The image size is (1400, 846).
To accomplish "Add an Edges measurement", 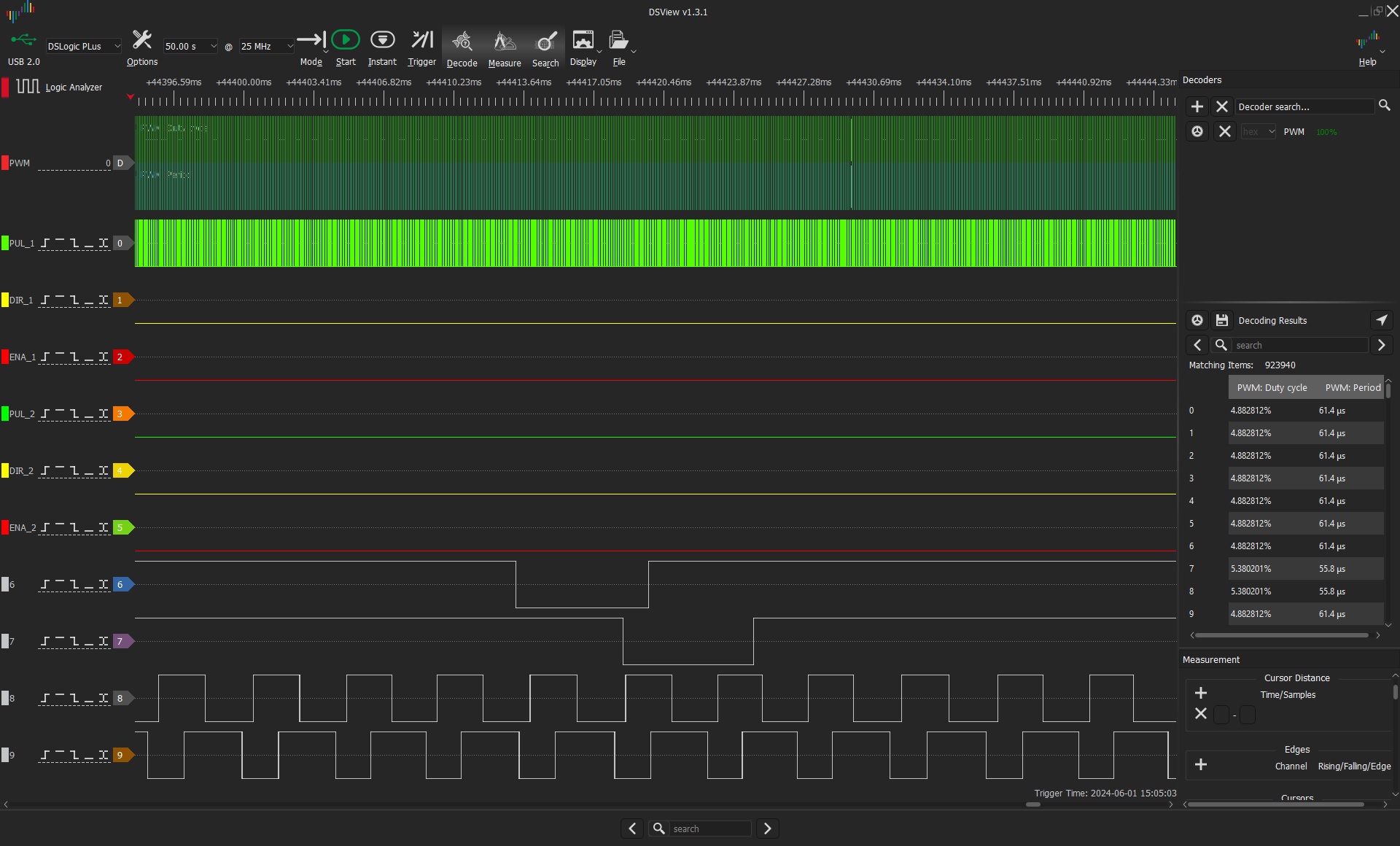I will coord(1201,764).
